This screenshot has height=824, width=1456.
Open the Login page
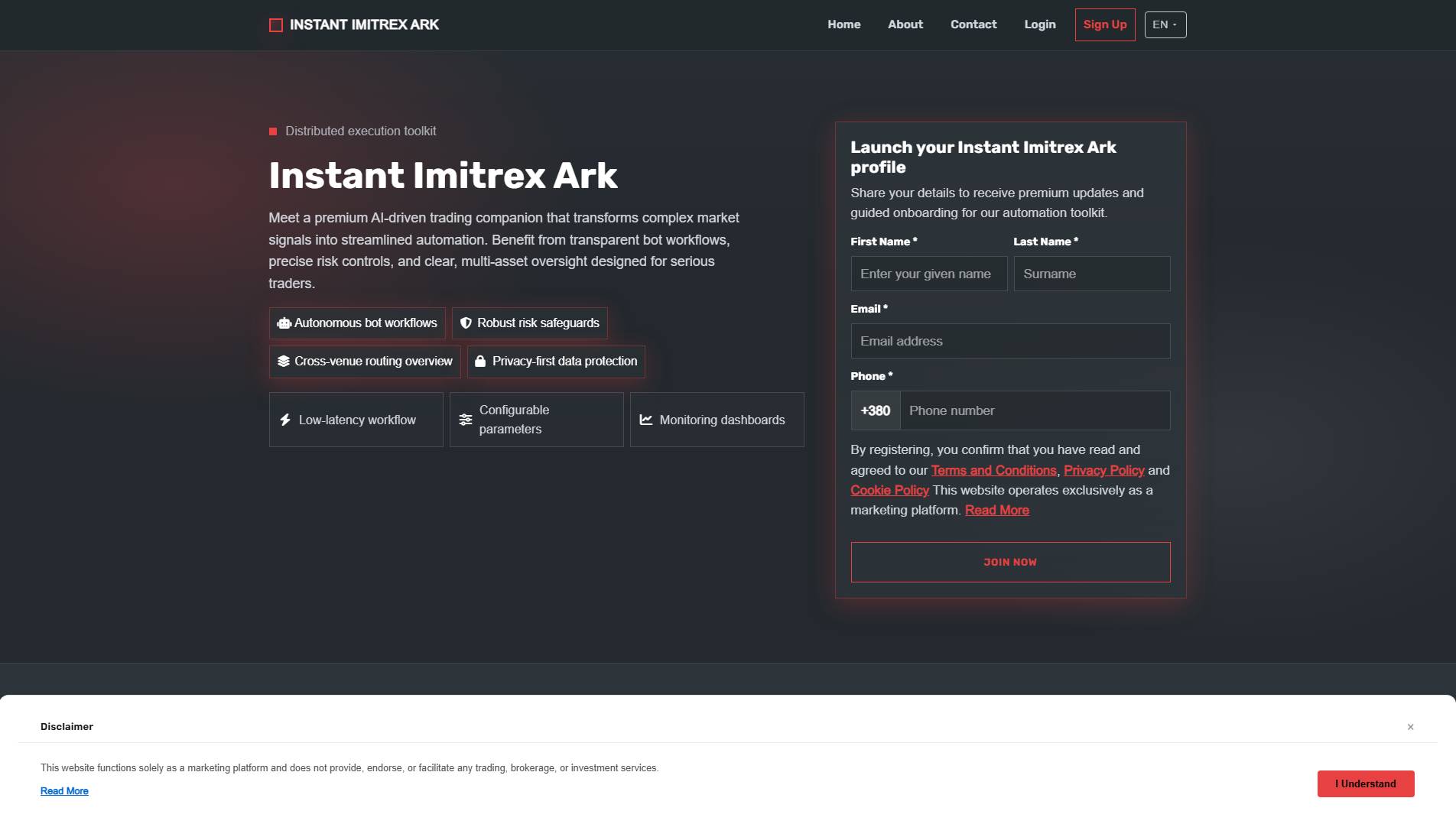click(x=1040, y=24)
